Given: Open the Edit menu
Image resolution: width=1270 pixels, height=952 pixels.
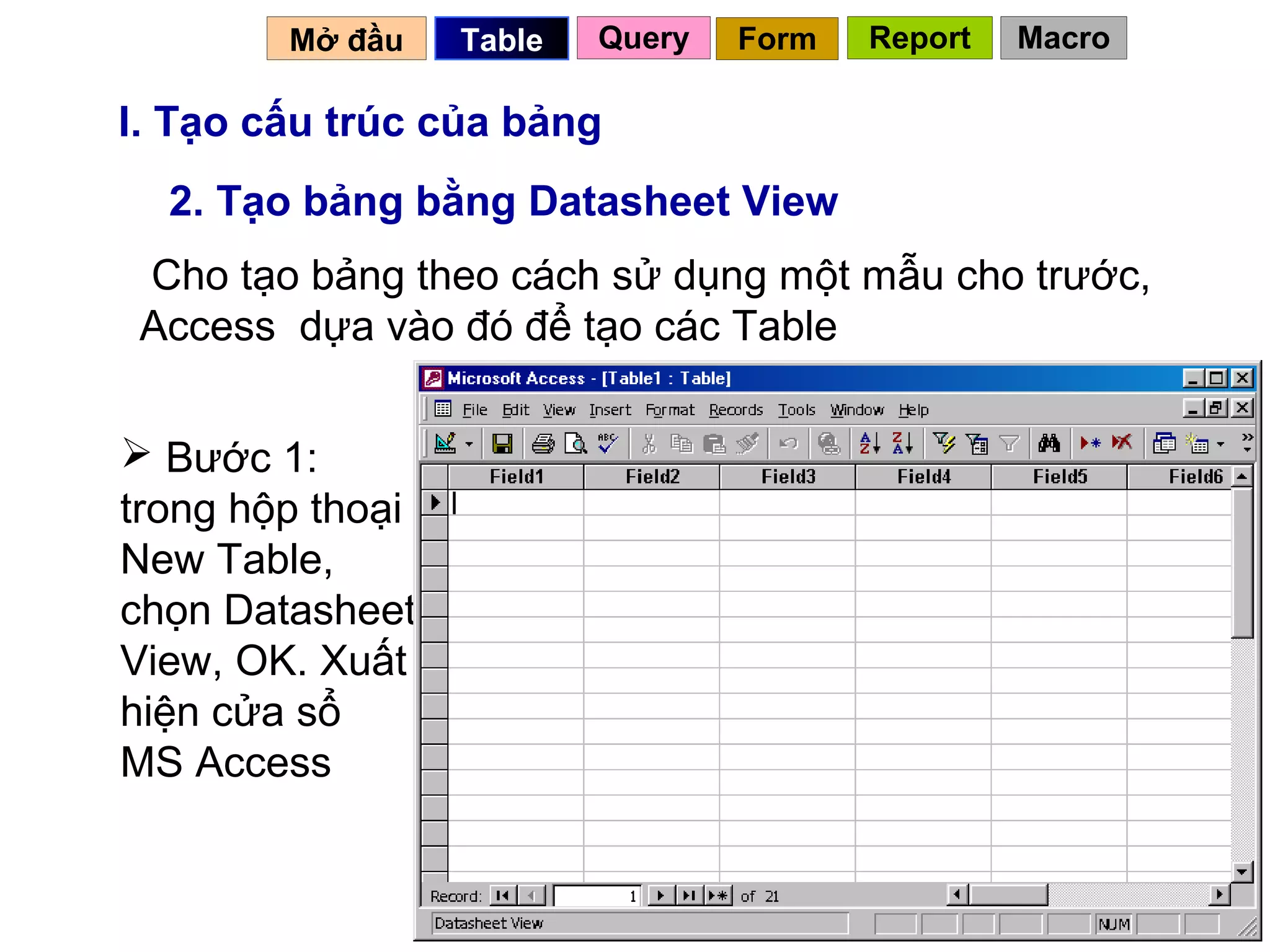Looking at the screenshot, I should click(x=515, y=410).
